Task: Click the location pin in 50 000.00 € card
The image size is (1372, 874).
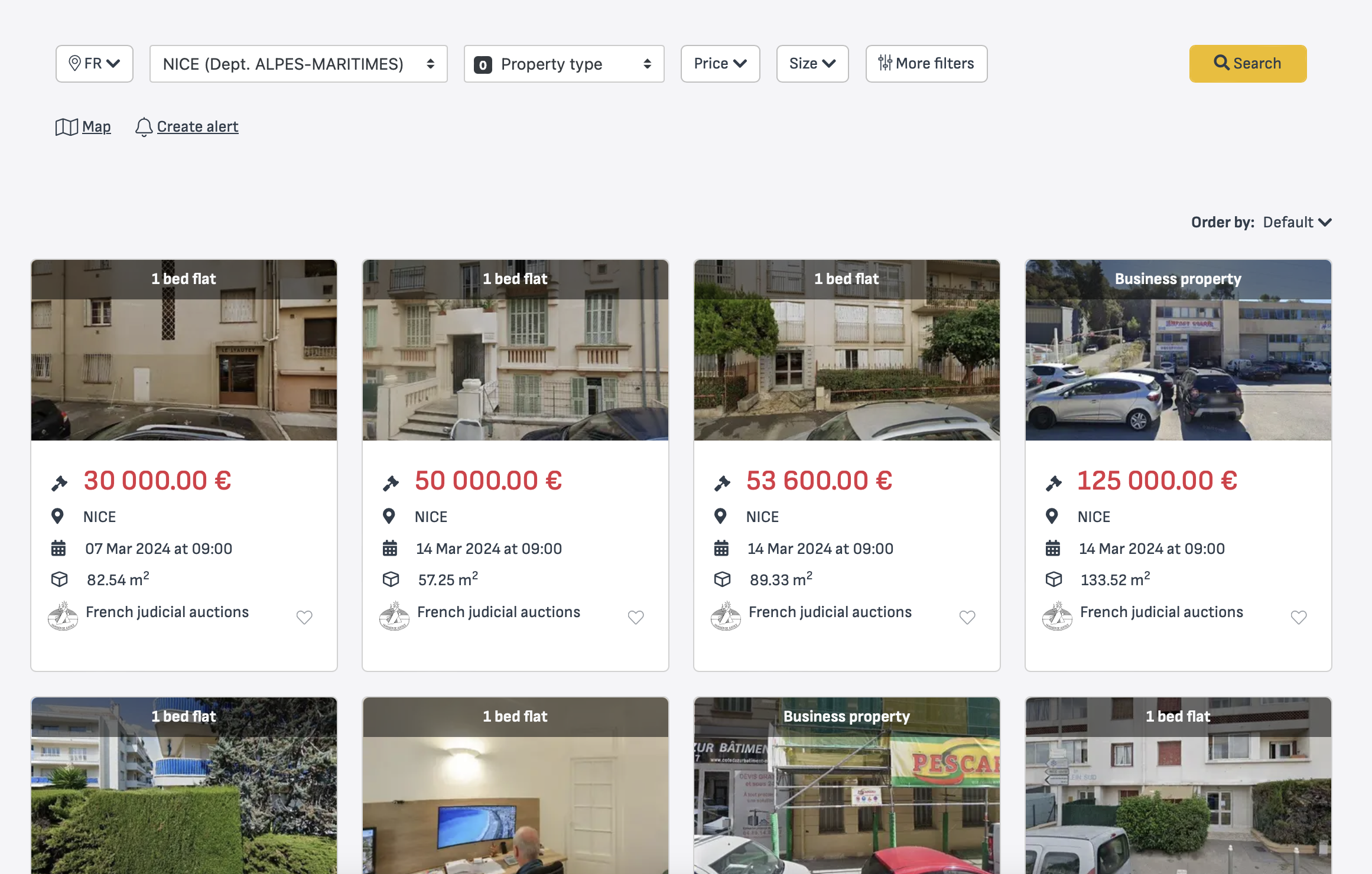Action: (x=389, y=516)
